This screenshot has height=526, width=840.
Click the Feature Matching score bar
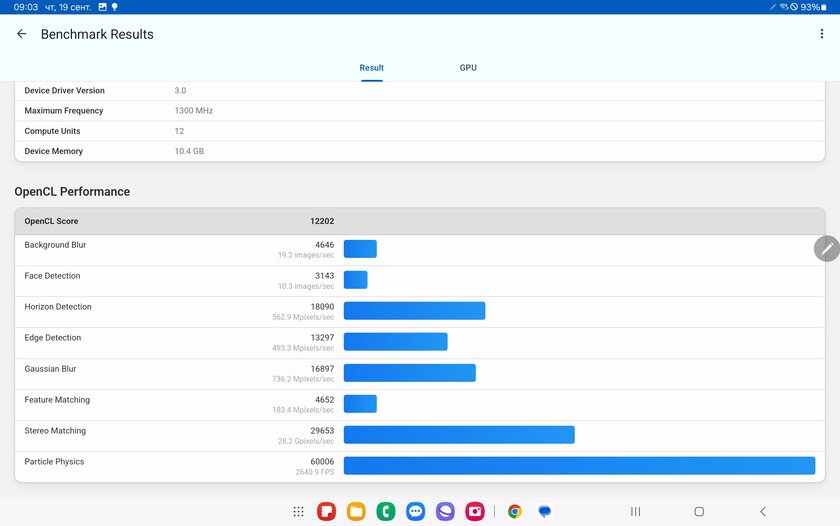coord(360,403)
